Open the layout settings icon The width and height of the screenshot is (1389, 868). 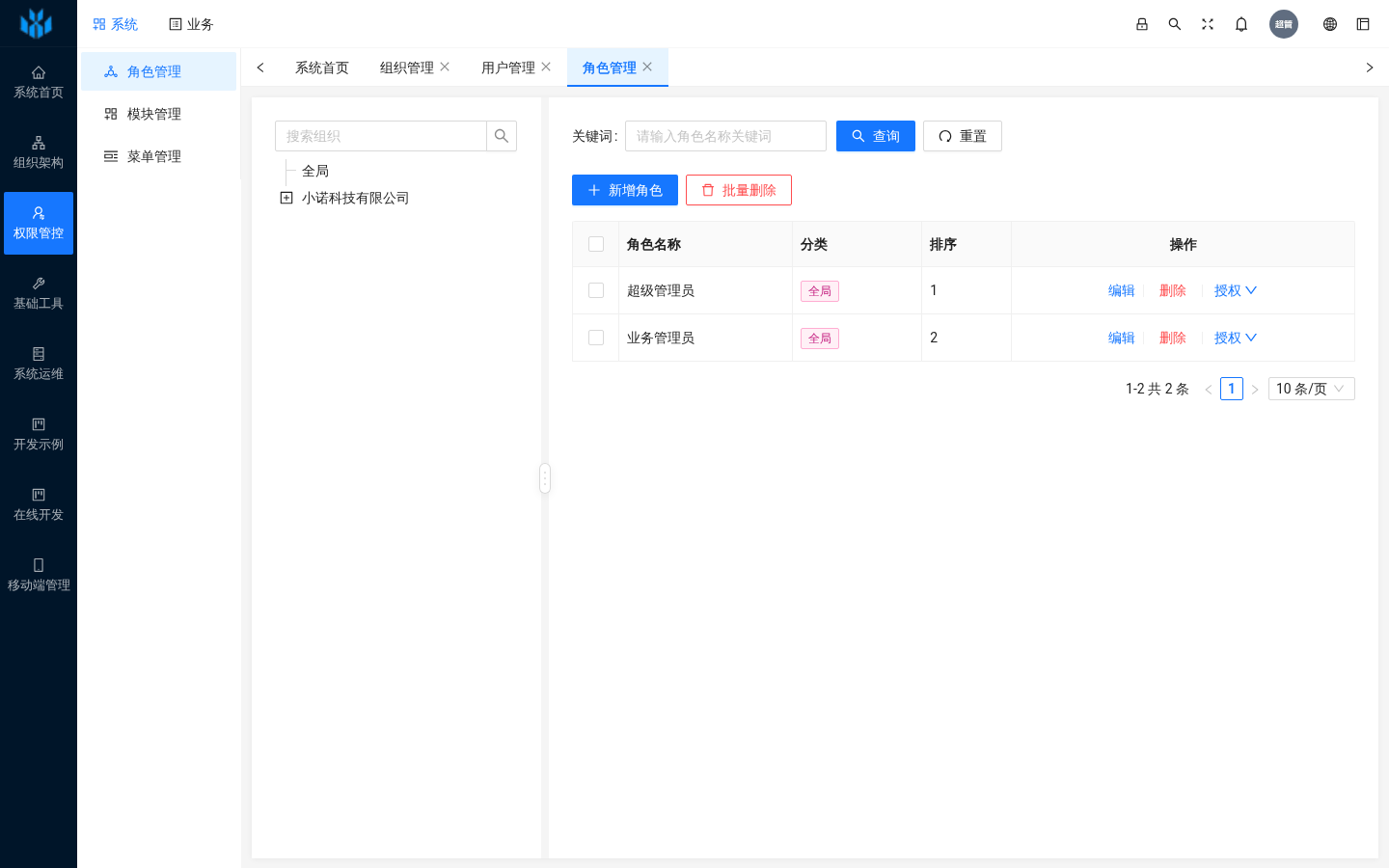click(1363, 24)
